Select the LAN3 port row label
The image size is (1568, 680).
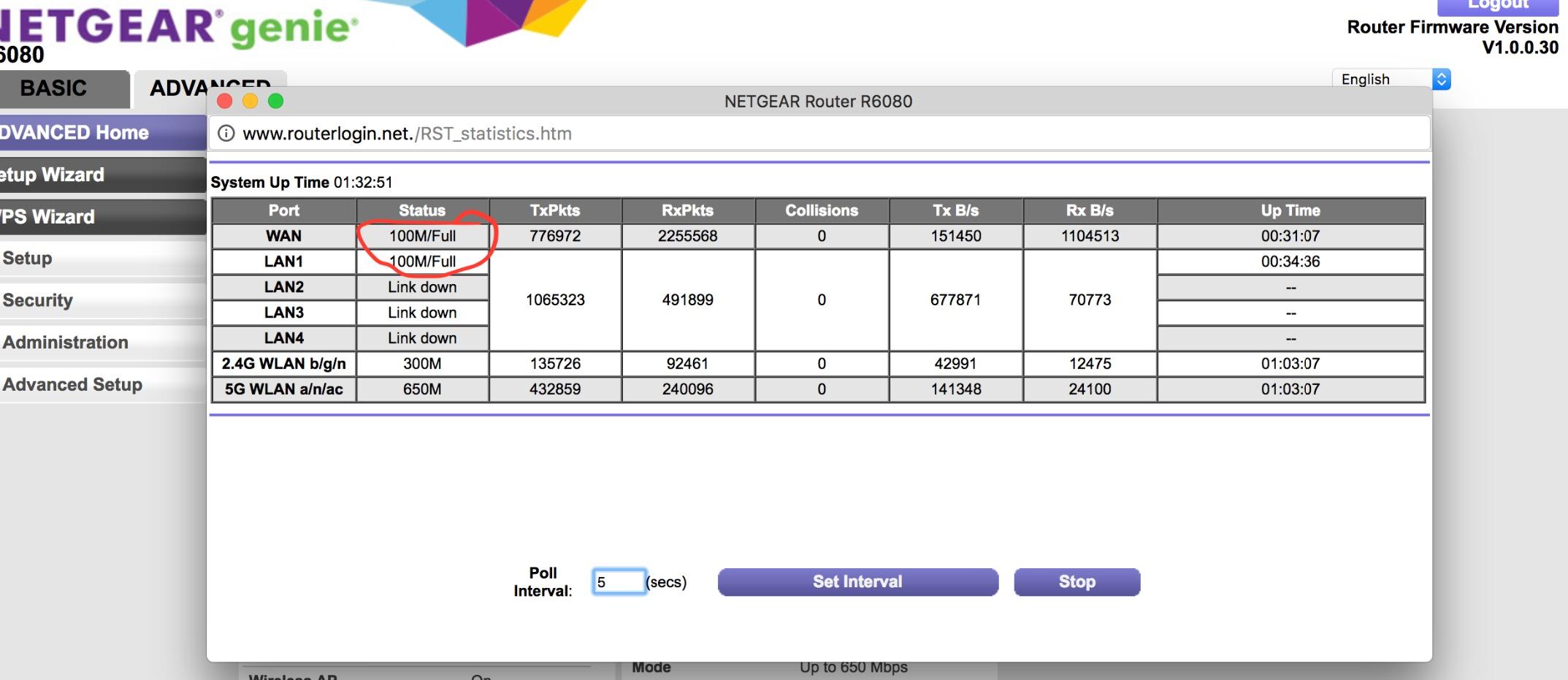pyautogui.click(x=284, y=313)
